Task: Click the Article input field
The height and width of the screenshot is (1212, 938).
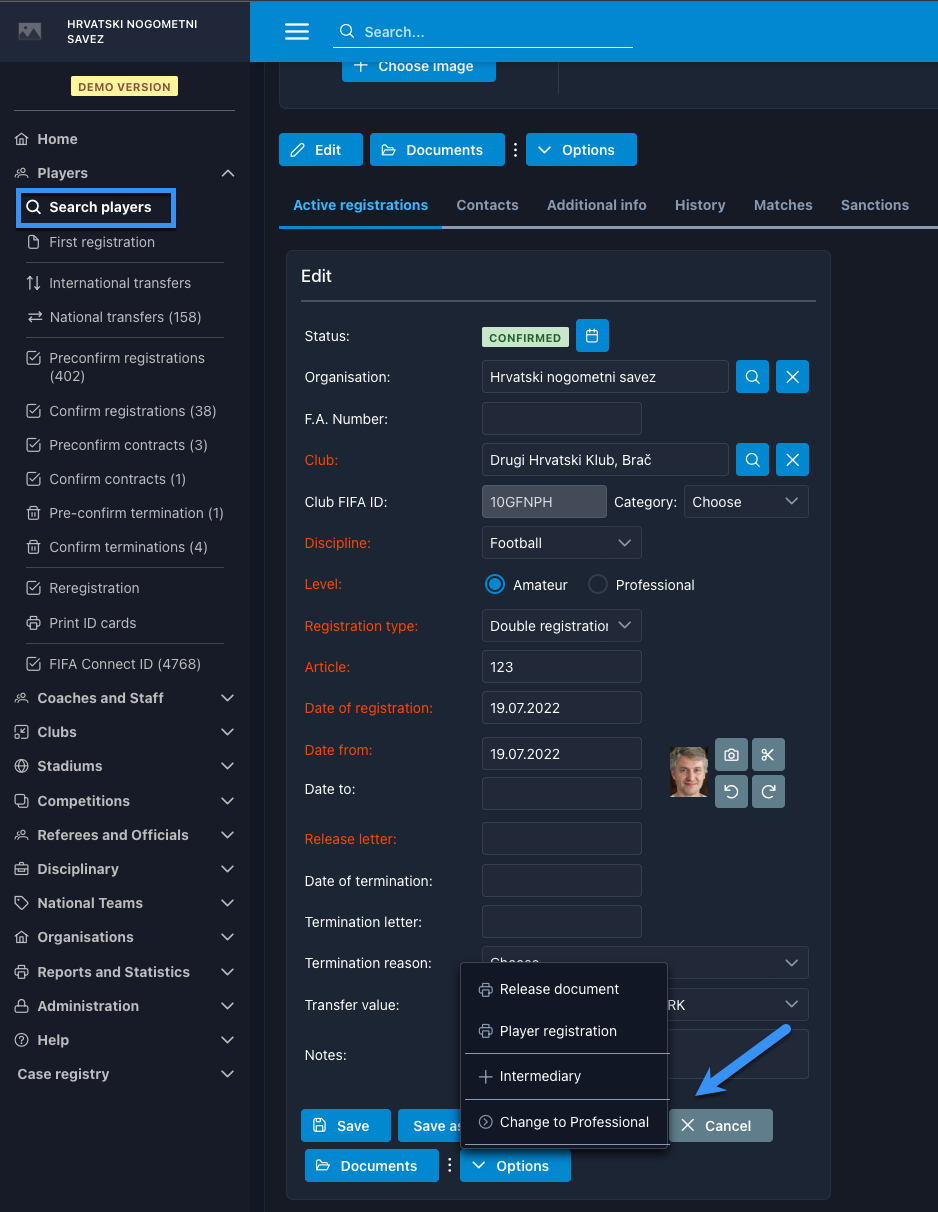Action: pyautogui.click(x=561, y=667)
